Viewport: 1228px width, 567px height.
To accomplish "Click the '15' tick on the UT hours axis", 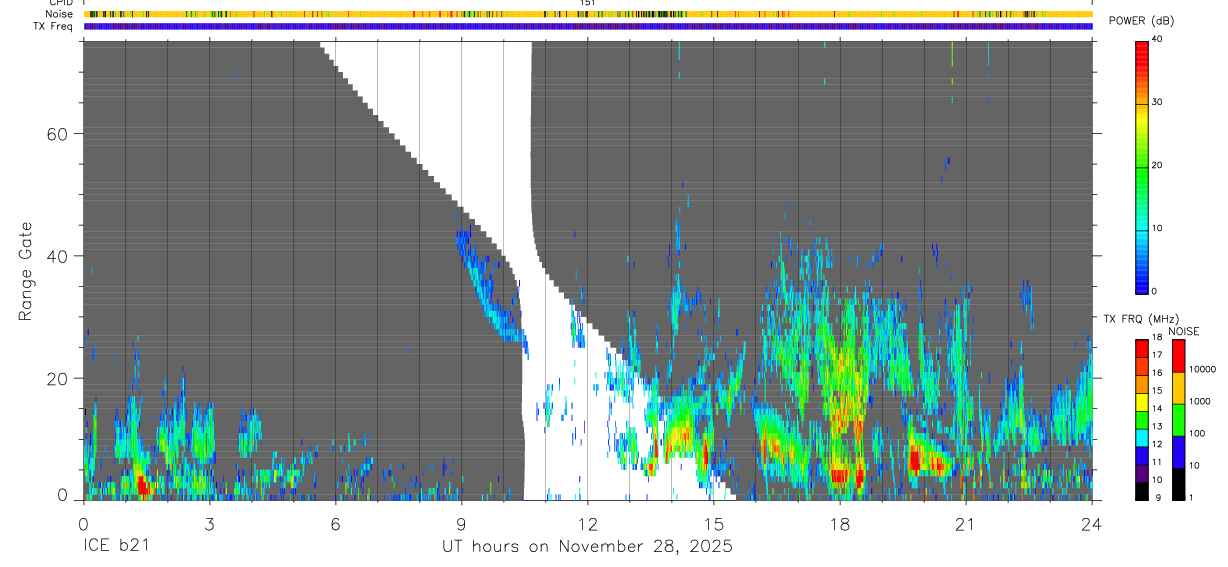I will (x=714, y=523).
